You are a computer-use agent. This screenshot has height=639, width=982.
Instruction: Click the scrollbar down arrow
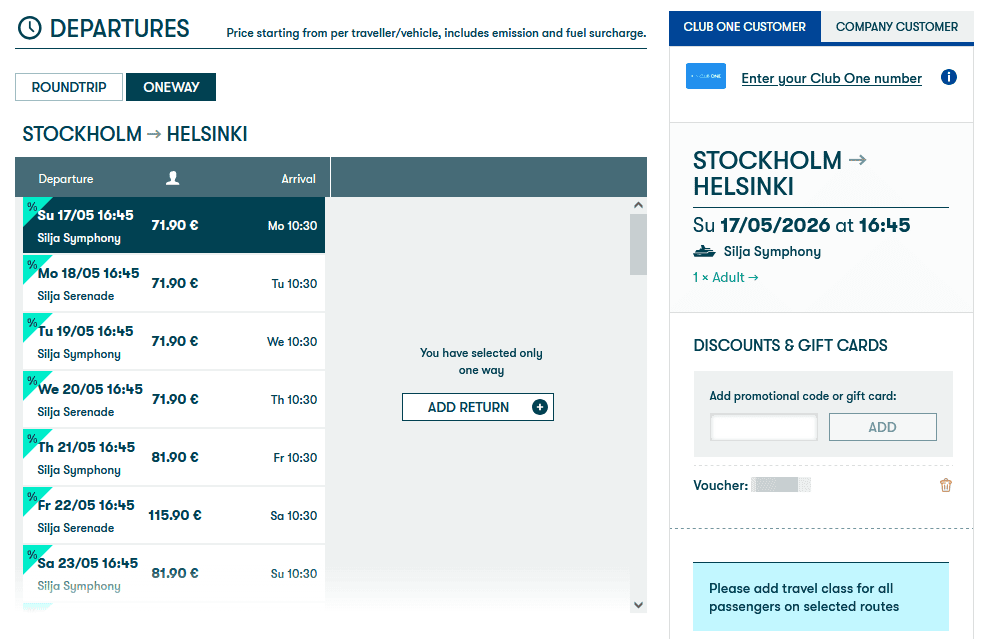pyautogui.click(x=637, y=604)
